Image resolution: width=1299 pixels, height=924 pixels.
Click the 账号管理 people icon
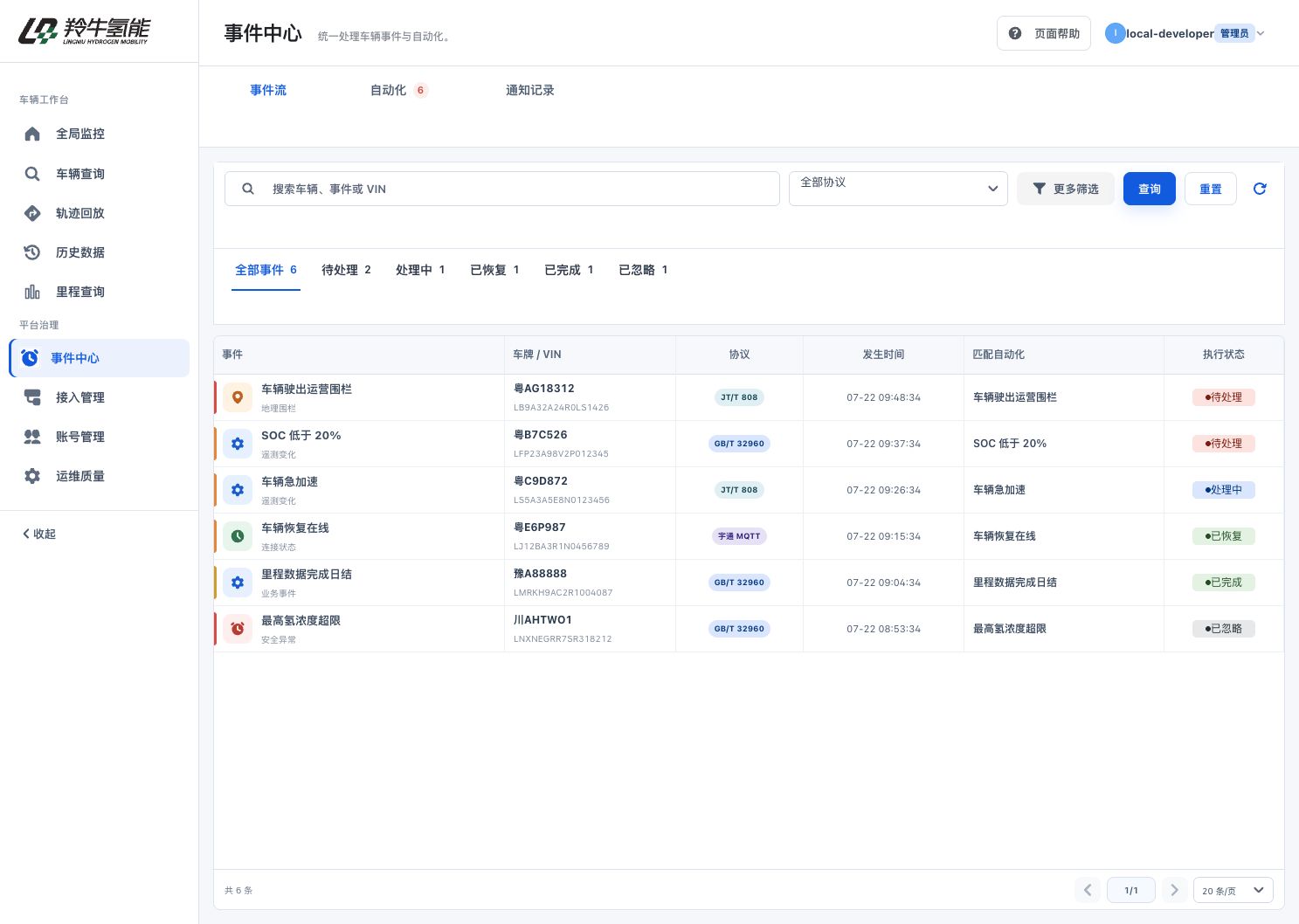click(32, 437)
